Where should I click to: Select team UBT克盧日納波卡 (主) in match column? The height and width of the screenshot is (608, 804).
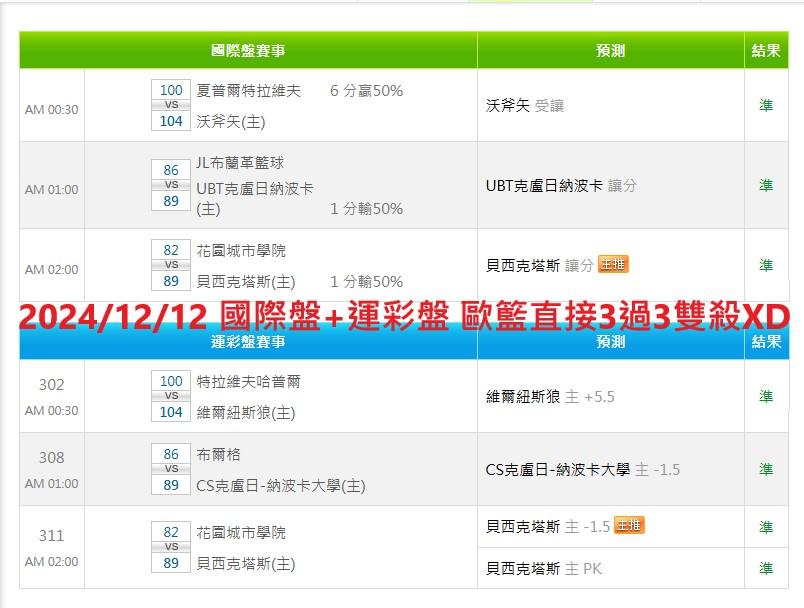(x=254, y=198)
